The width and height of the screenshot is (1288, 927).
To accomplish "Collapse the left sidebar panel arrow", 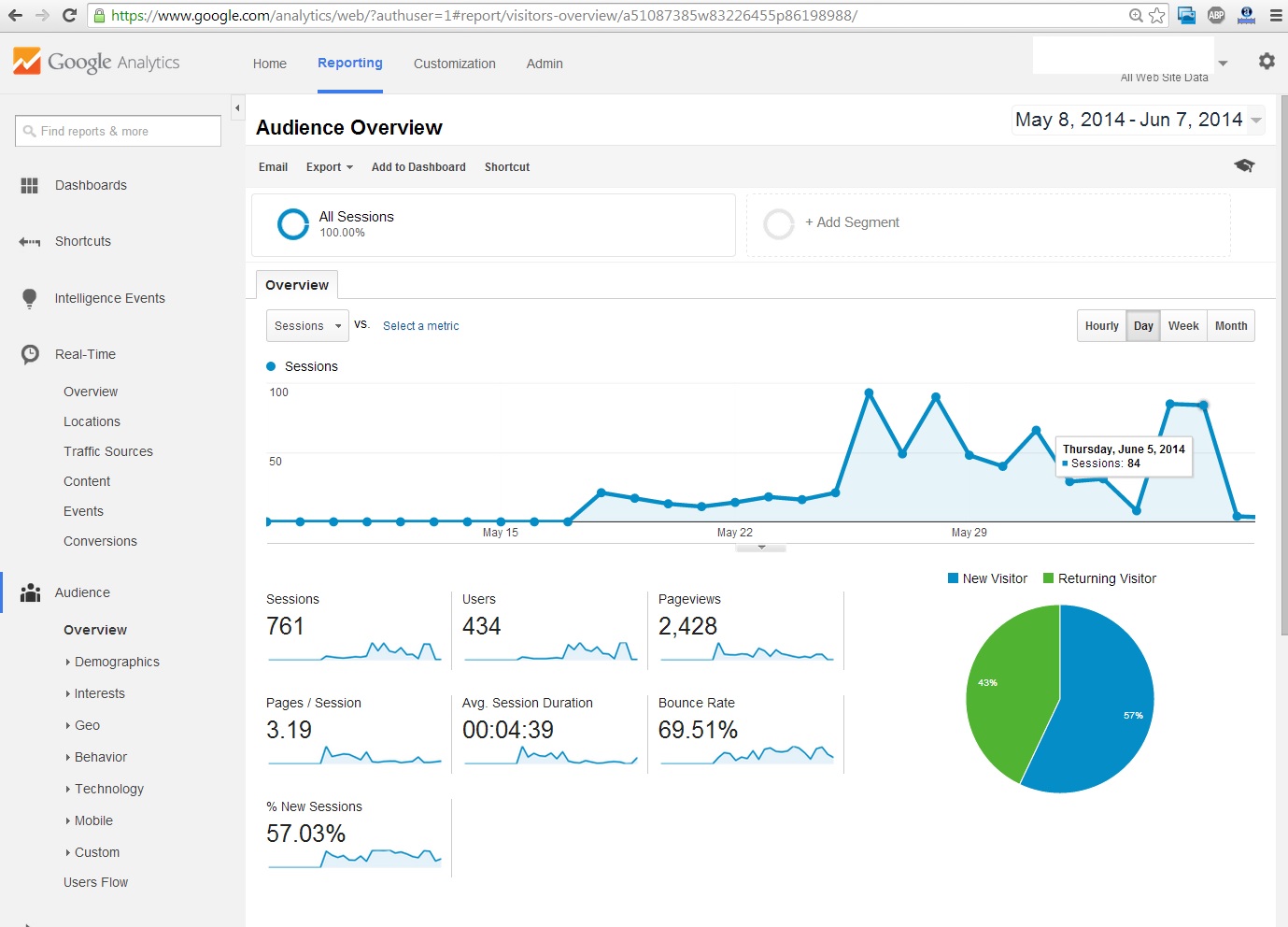I will coord(237,108).
